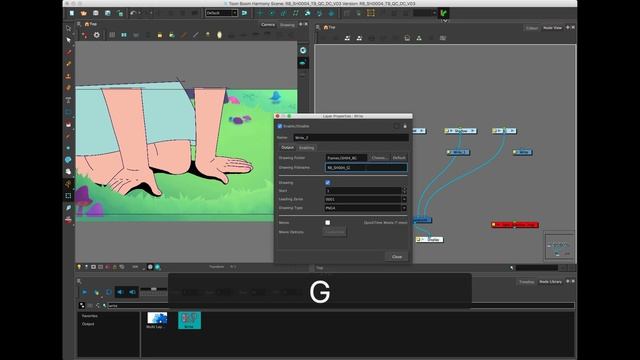Viewport: 640px width, 360px height.
Task: Click the Open Scene folder icon
Action: coord(84,13)
